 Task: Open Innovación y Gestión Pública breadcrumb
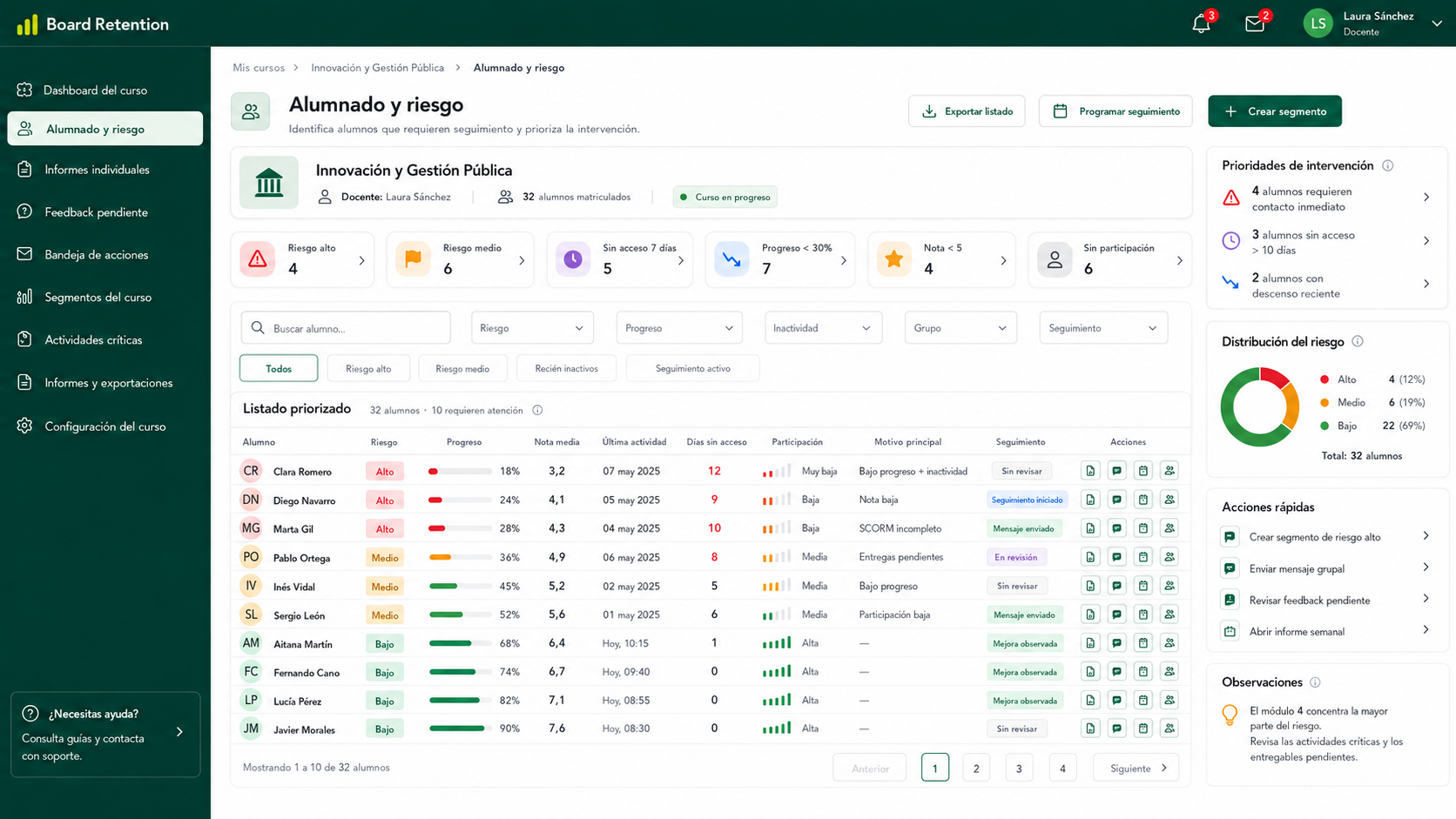(378, 68)
